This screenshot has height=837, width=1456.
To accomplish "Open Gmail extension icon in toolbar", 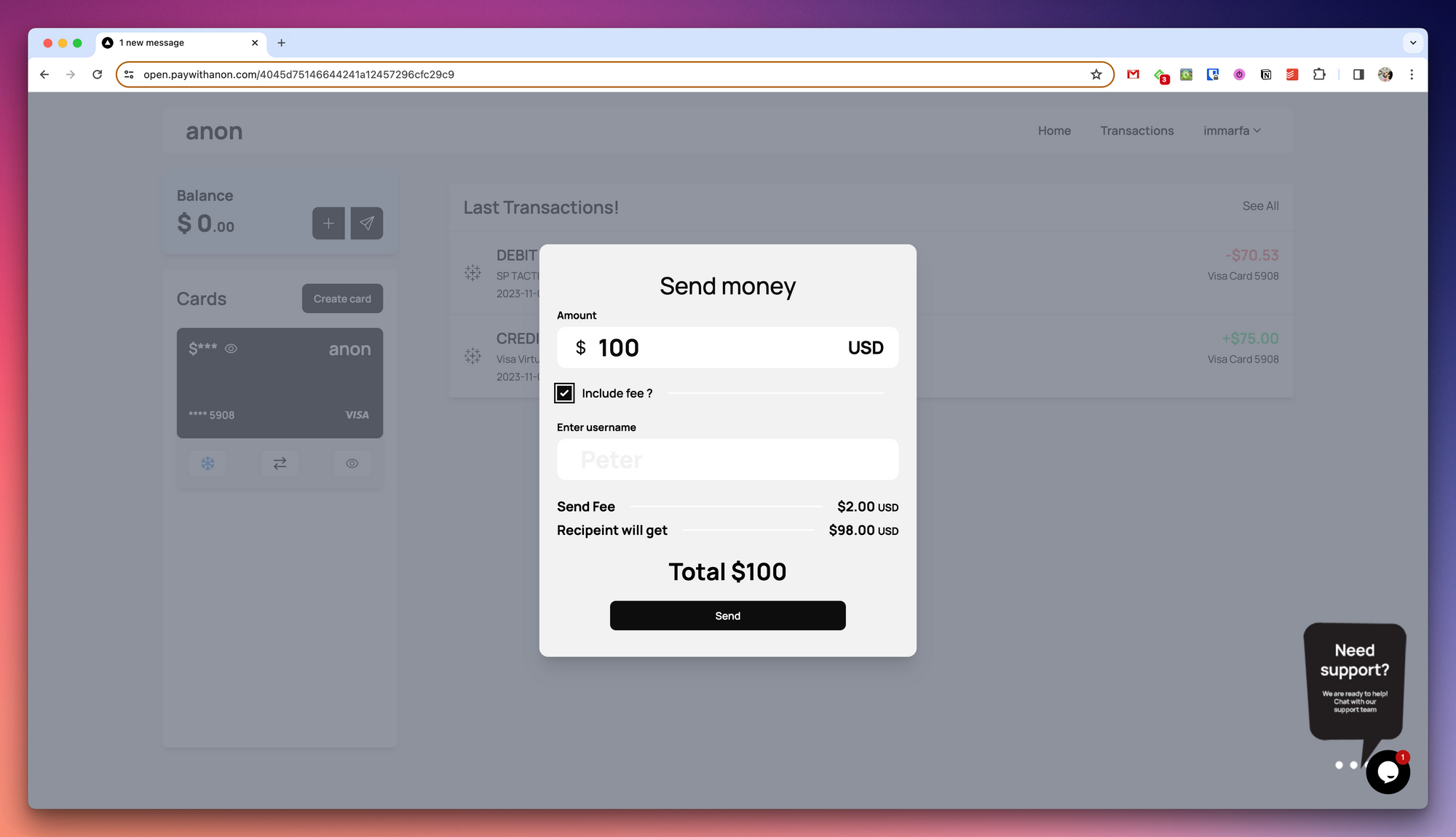I will (x=1133, y=74).
